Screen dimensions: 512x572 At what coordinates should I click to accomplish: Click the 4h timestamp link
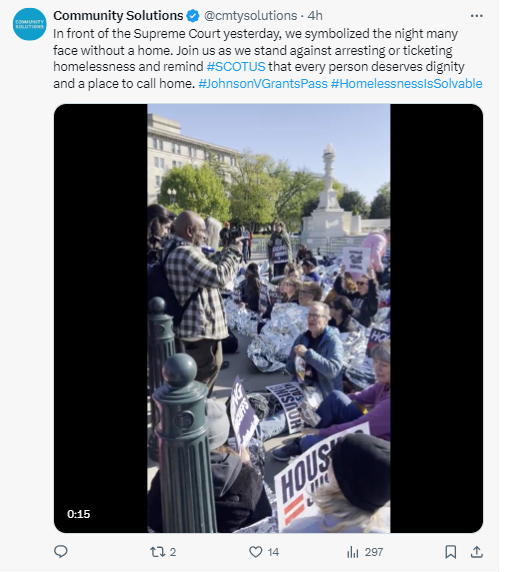click(315, 16)
